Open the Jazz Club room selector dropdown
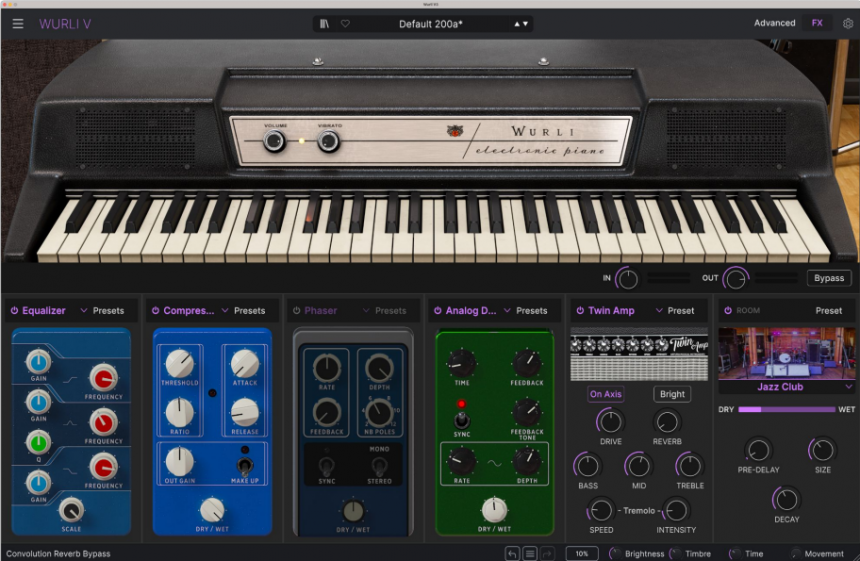Image resolution: width=860 pixels, height=561 pixels. 787,387
